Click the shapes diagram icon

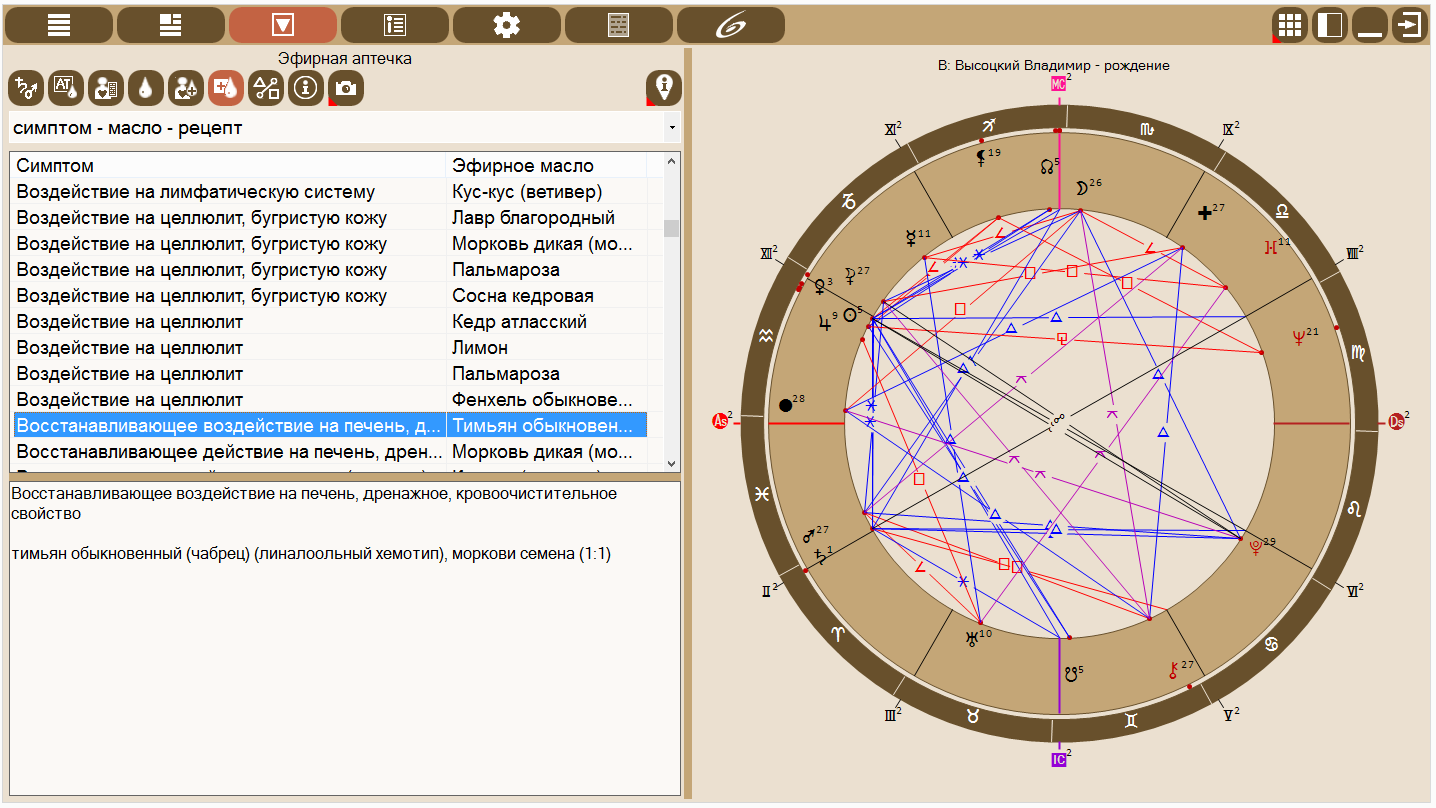click(266, 88)
